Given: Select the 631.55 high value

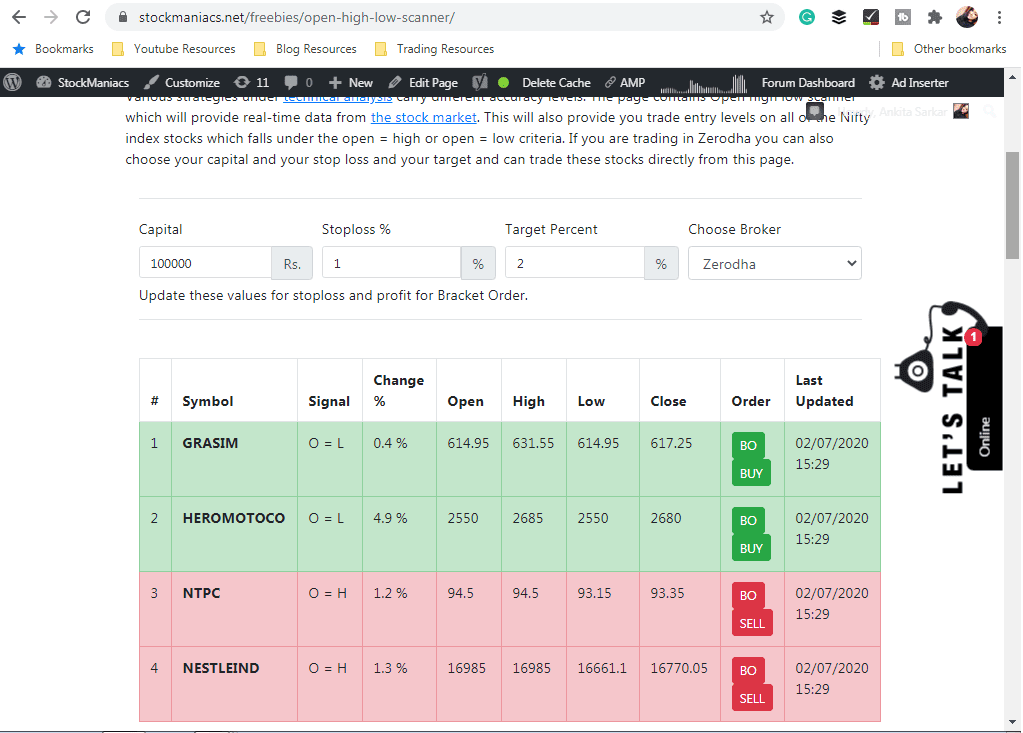Looking at the screenshot, I should (x=533, y=443).
